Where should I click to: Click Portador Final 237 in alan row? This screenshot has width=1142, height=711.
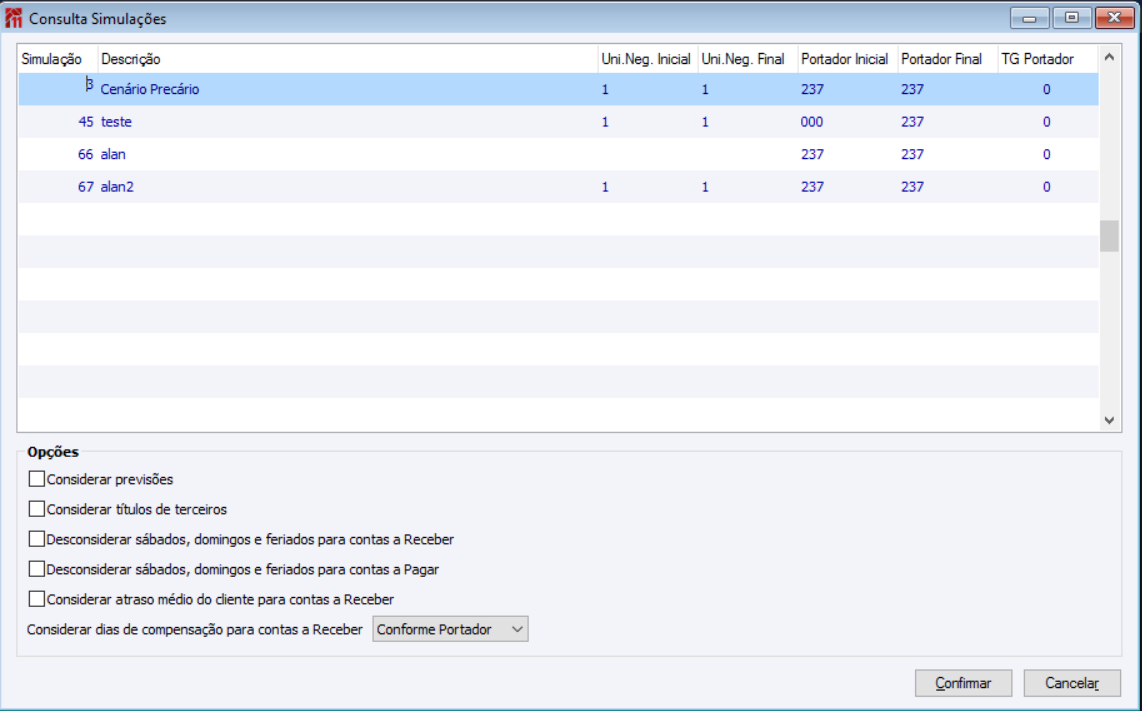coord(912,154)
